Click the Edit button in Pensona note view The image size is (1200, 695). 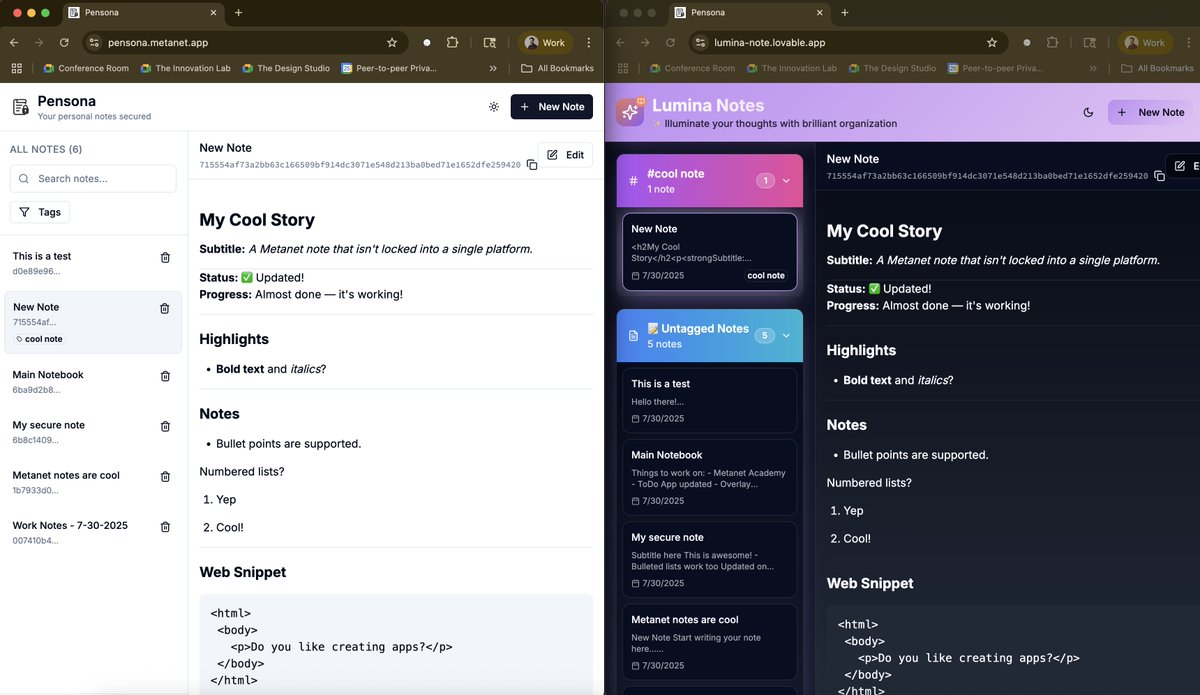pyautogui.click(x=565, y=155)
